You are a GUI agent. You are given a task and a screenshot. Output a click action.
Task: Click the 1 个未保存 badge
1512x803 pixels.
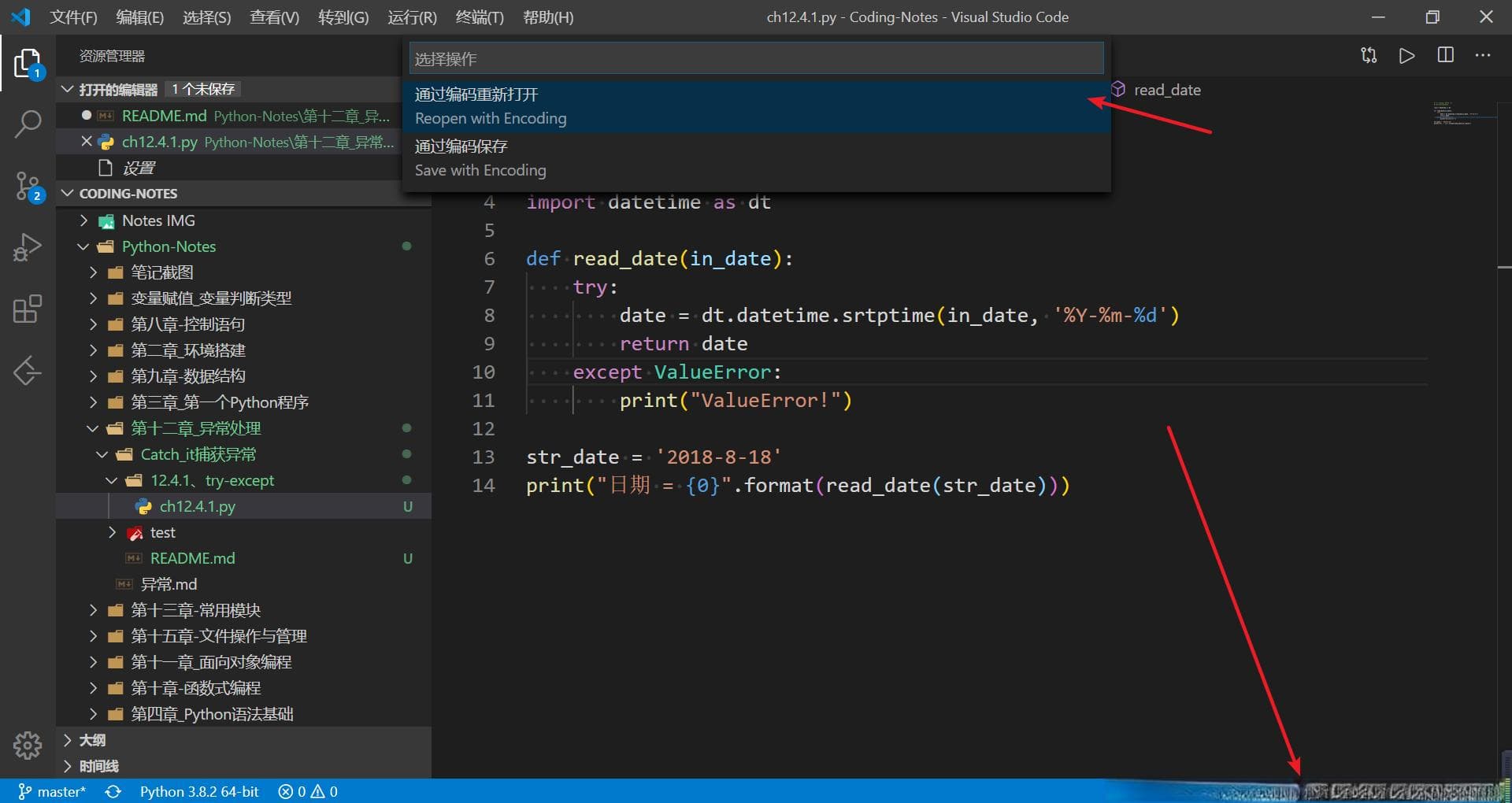click(203, 89)
